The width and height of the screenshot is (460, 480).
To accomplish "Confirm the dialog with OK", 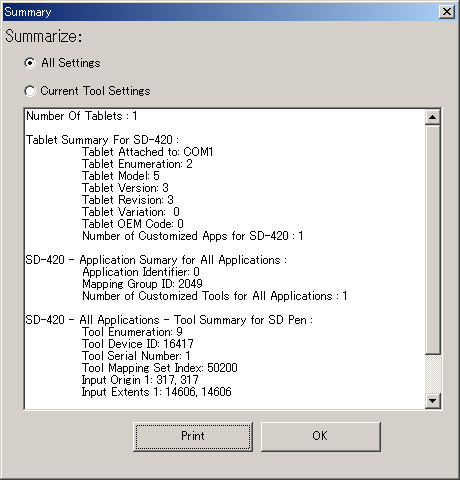I will tap(320, 436).
